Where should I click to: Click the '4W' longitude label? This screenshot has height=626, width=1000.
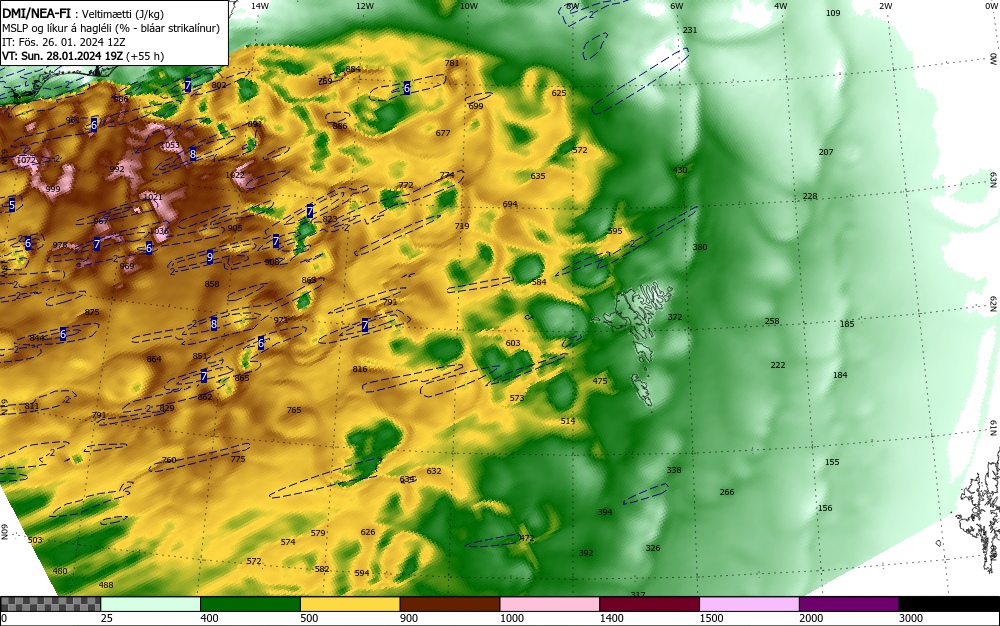(x=781, y=6)
